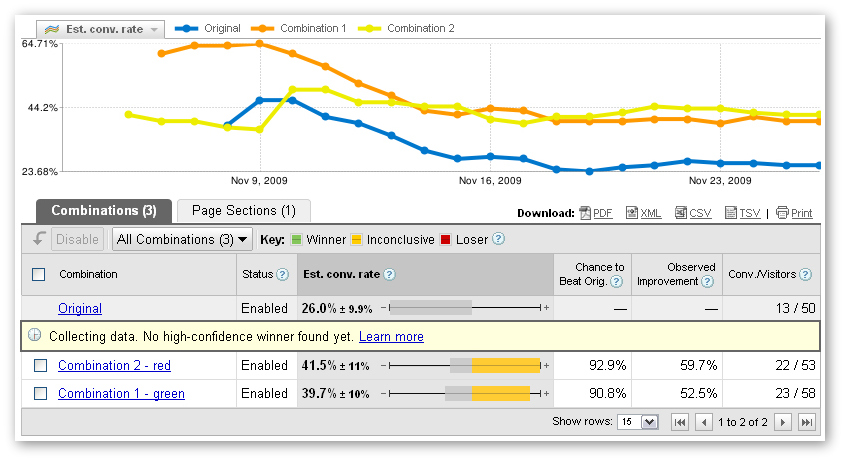Open the Show rows dropdown
This screenshot has width=844, height=460.
coord(637,423)
